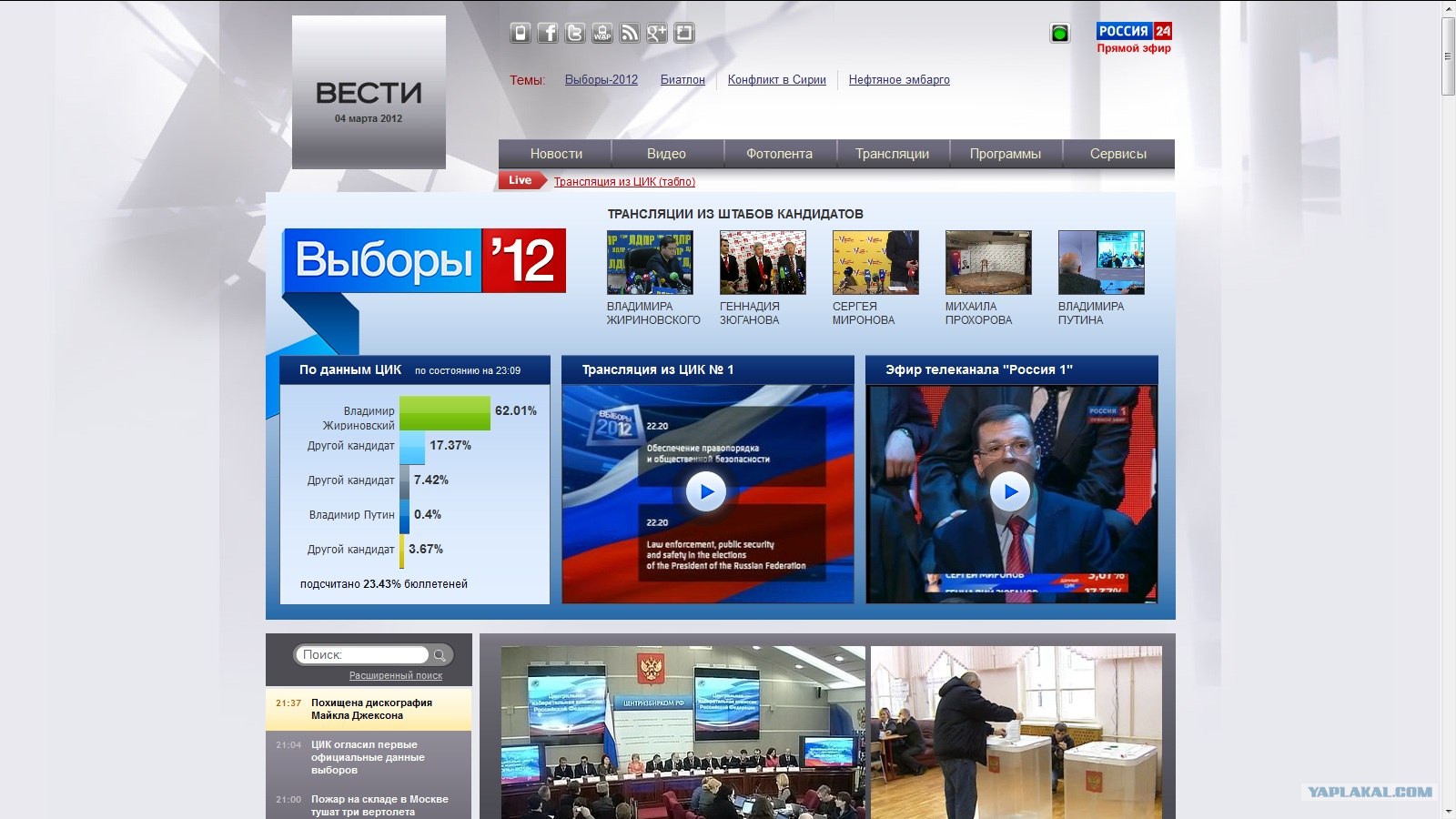Click the page vertical scrollbar thumb
The image size is (1456, 819).
click(x=1449, y=55)
